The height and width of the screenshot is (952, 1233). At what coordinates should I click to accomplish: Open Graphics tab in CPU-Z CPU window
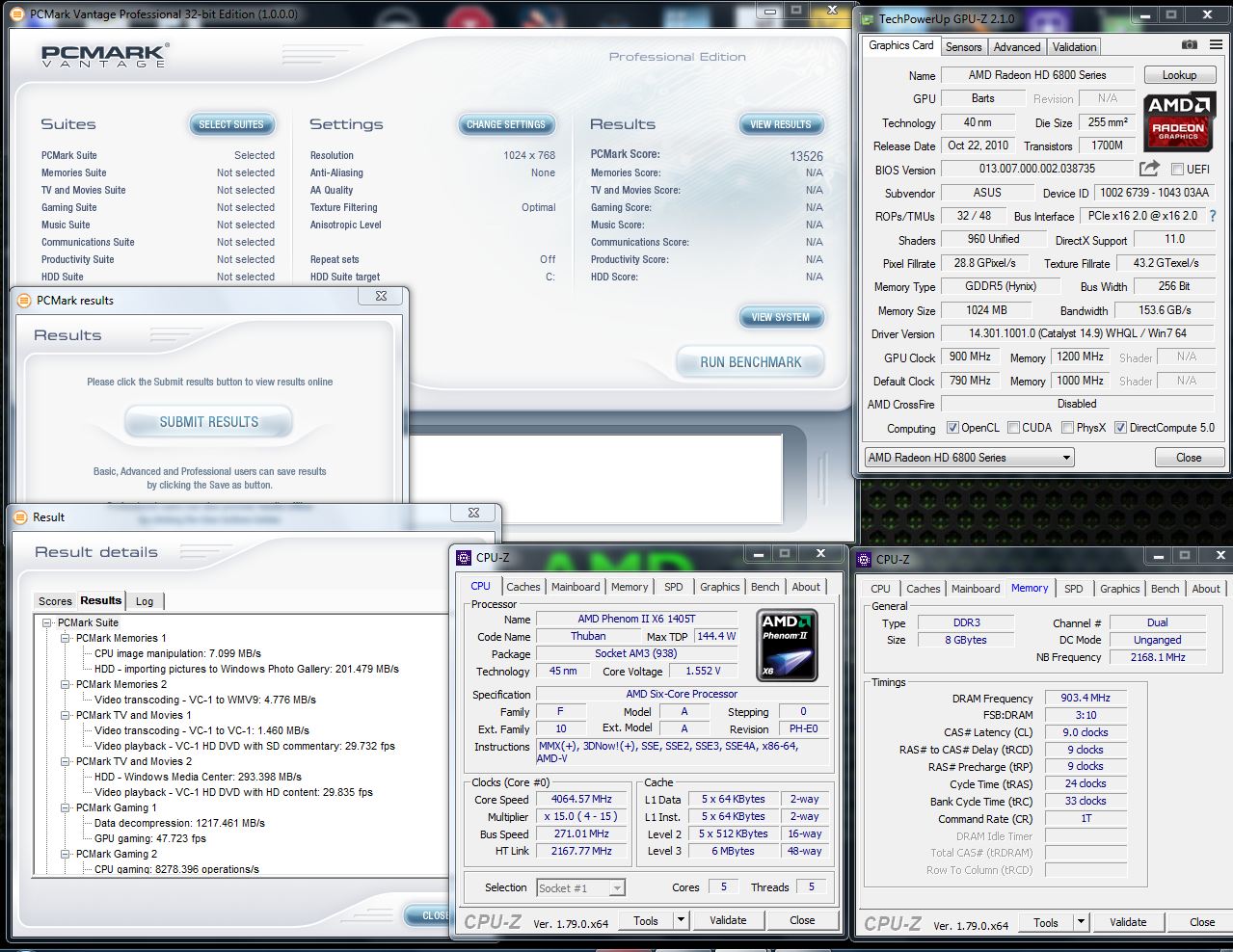pos(720,587)
